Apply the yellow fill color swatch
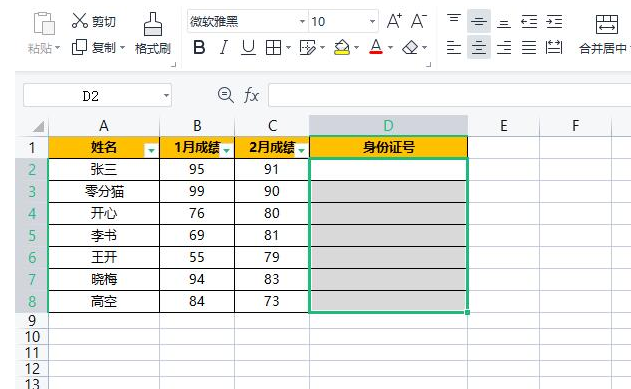Image resolution: width=631 pixels, height=389 pixels. 342,47
